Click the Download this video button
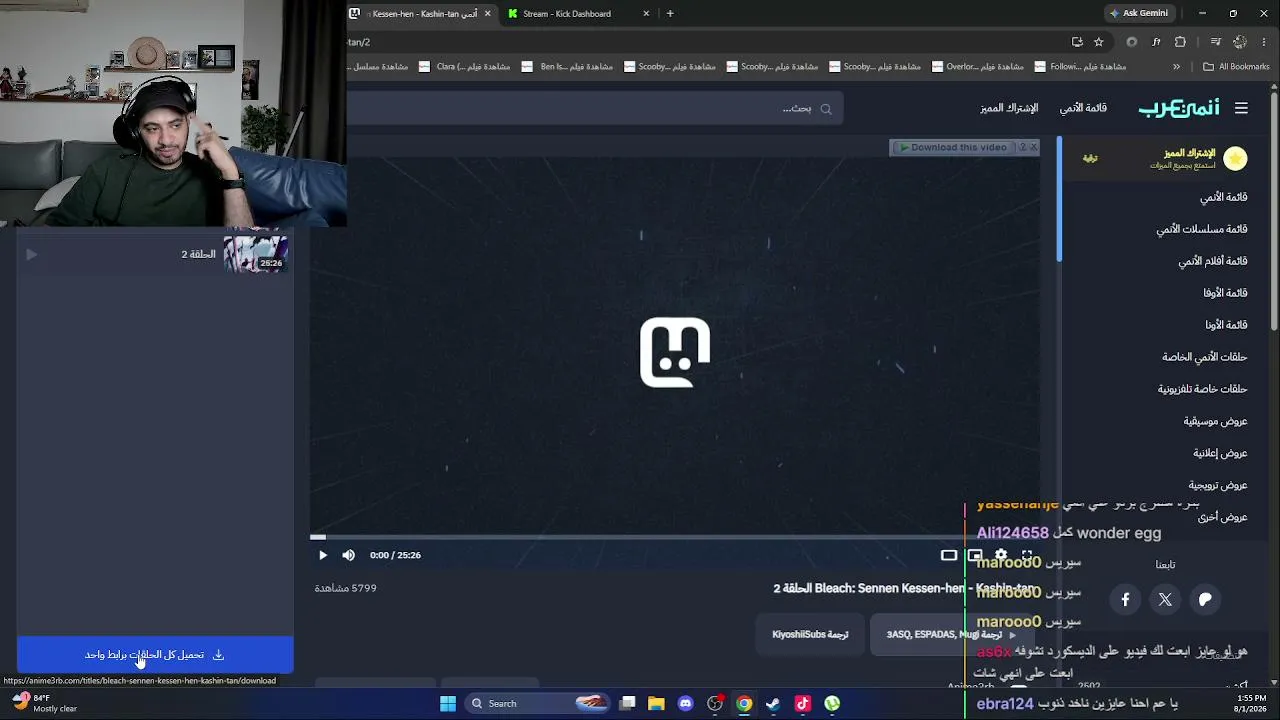The width and height of the screenshot is (1280, 720). click(x=952, y=148)
